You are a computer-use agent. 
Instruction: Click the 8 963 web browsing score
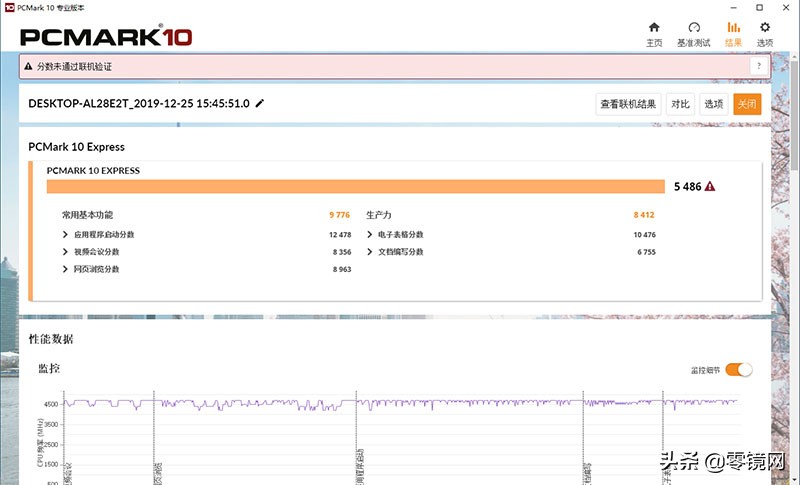(342, 269)
